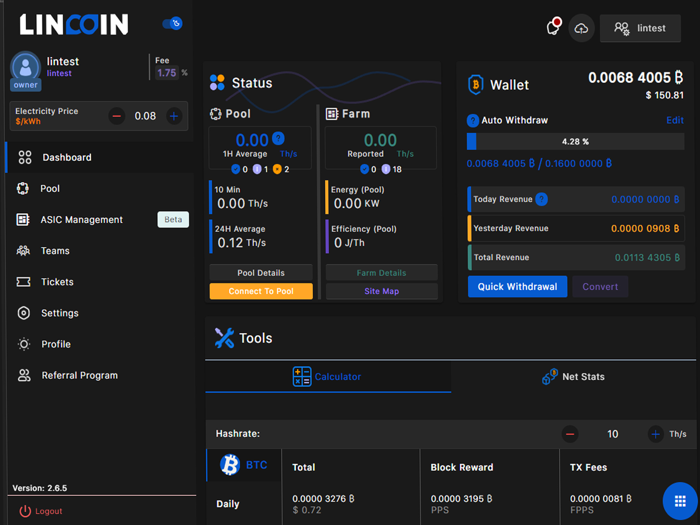Screen dimensions: 700x525
Task: Click the ASIC Management sidebar icon
Action: coord(23,220)
